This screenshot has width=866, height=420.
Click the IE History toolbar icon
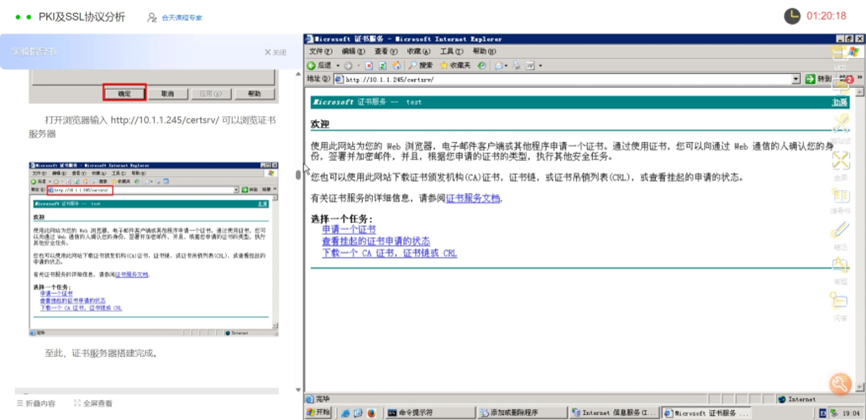[x=482, y=65]
